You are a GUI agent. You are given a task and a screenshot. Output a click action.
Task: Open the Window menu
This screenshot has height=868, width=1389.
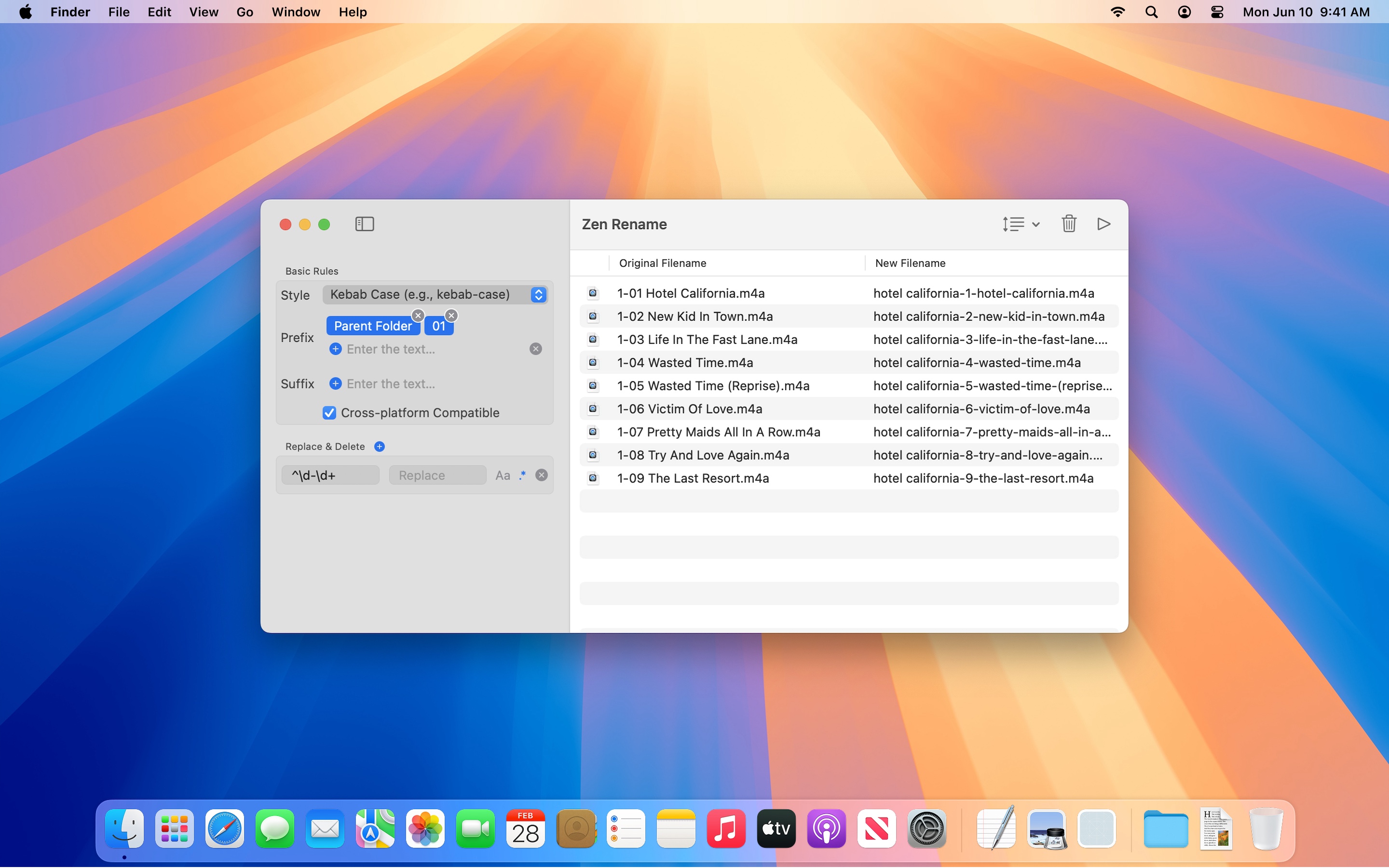click(296, 12)
